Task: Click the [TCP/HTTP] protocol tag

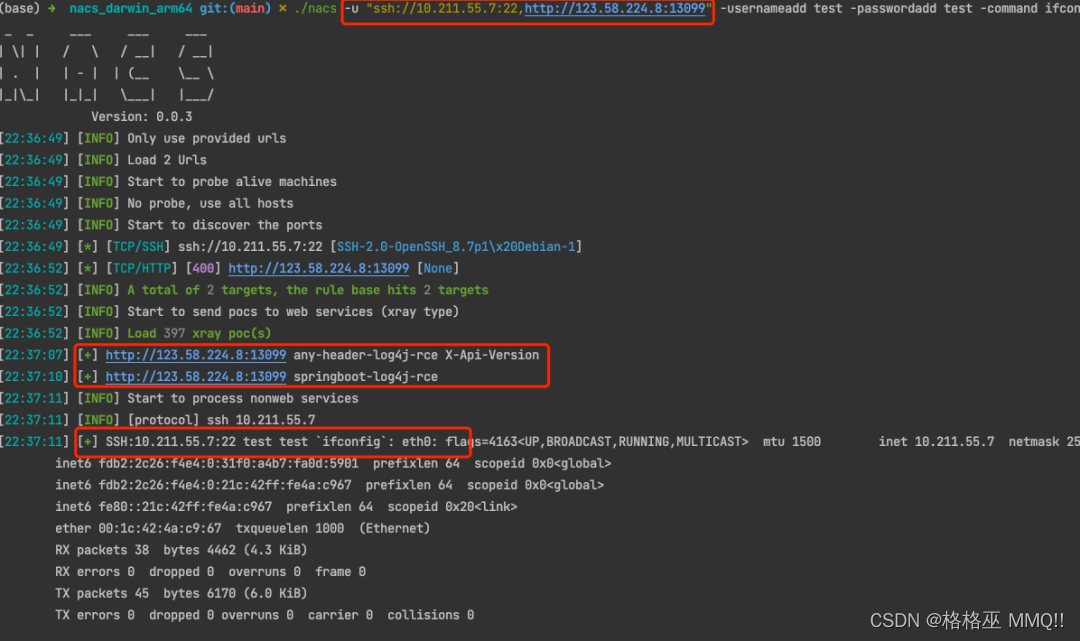Action: click(142, 269)
